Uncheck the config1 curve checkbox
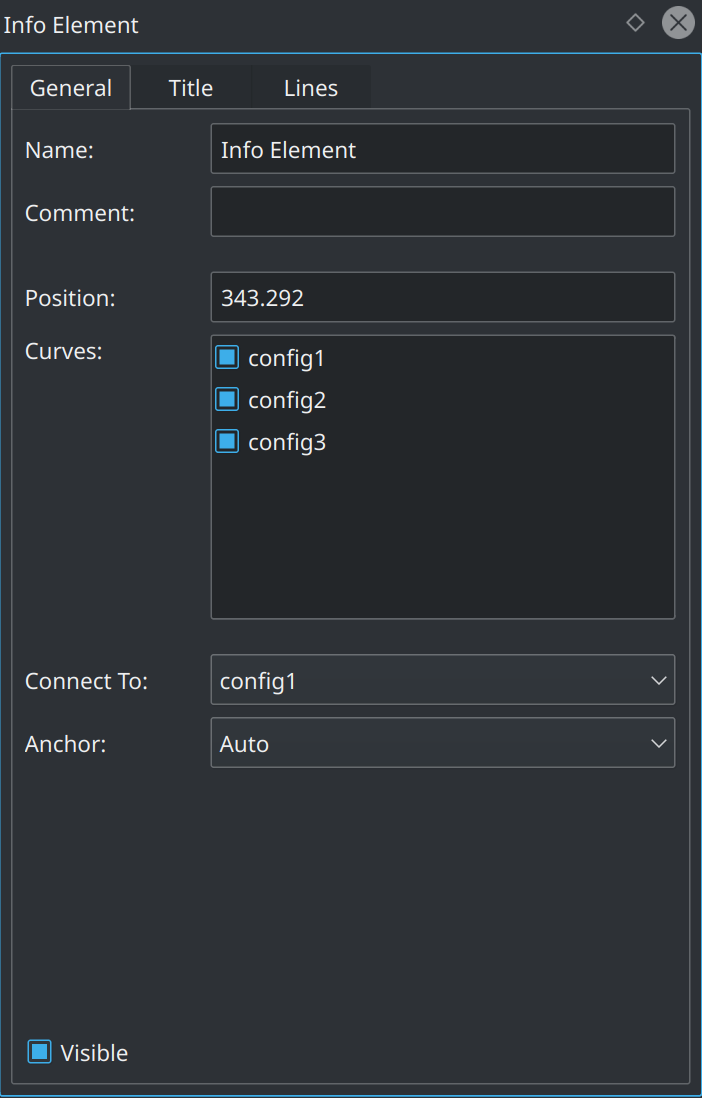This screenshot has height=1098, width=702. coord(226,357)
